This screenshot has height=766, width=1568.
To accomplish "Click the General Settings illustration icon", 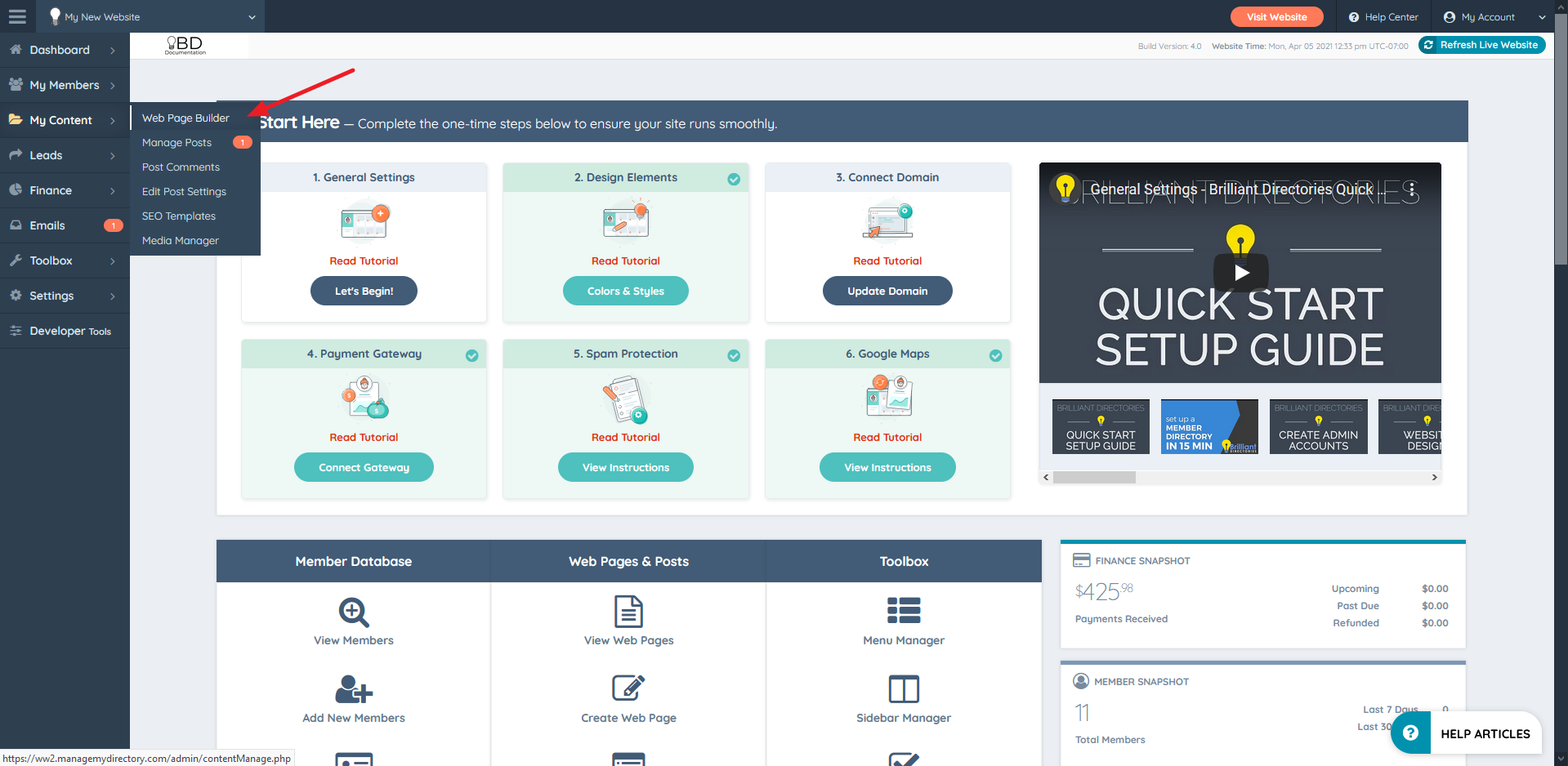I will pos(364,221).
